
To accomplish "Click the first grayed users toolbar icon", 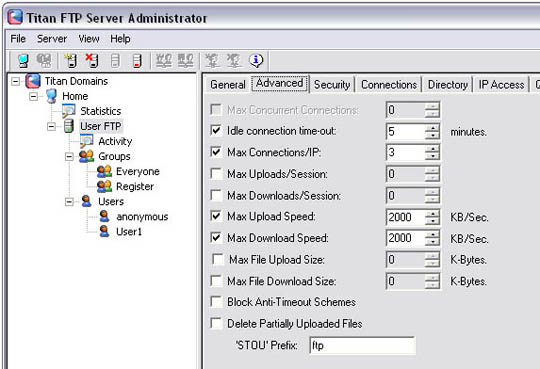I will click(164, 61).
